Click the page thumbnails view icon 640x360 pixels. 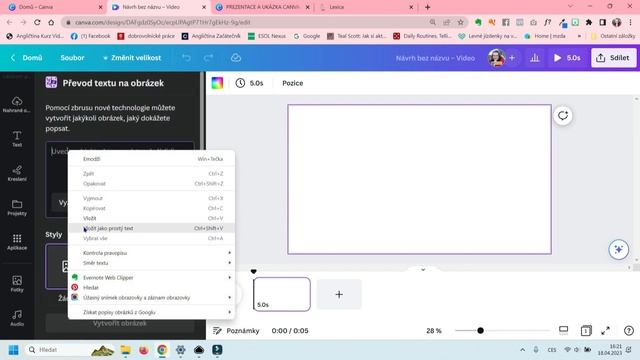564,330
